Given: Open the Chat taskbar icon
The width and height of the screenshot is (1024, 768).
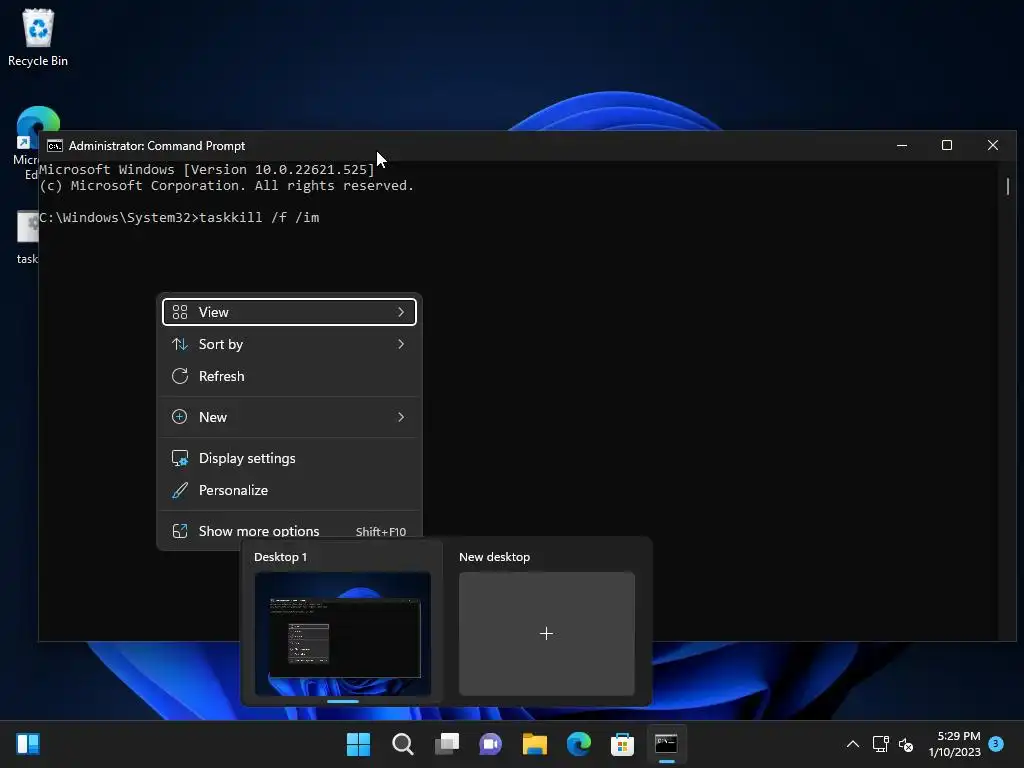Looking at the screenshot, I should pos(490,744).
